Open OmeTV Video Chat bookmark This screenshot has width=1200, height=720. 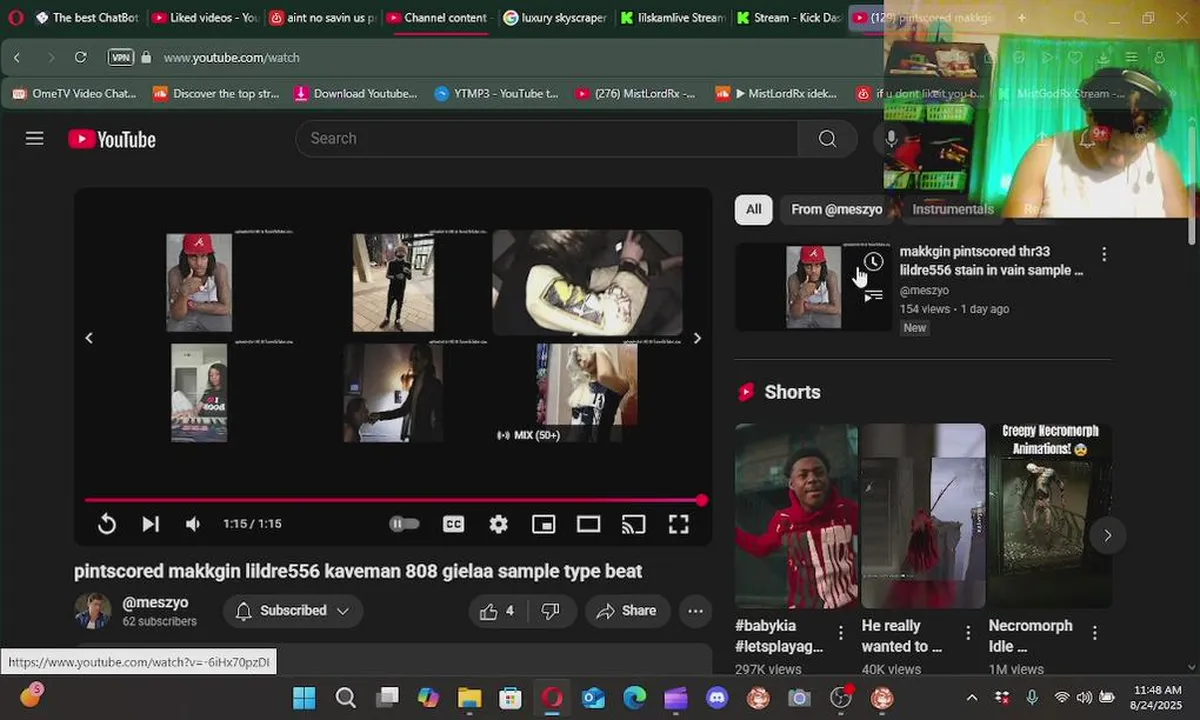74,94
